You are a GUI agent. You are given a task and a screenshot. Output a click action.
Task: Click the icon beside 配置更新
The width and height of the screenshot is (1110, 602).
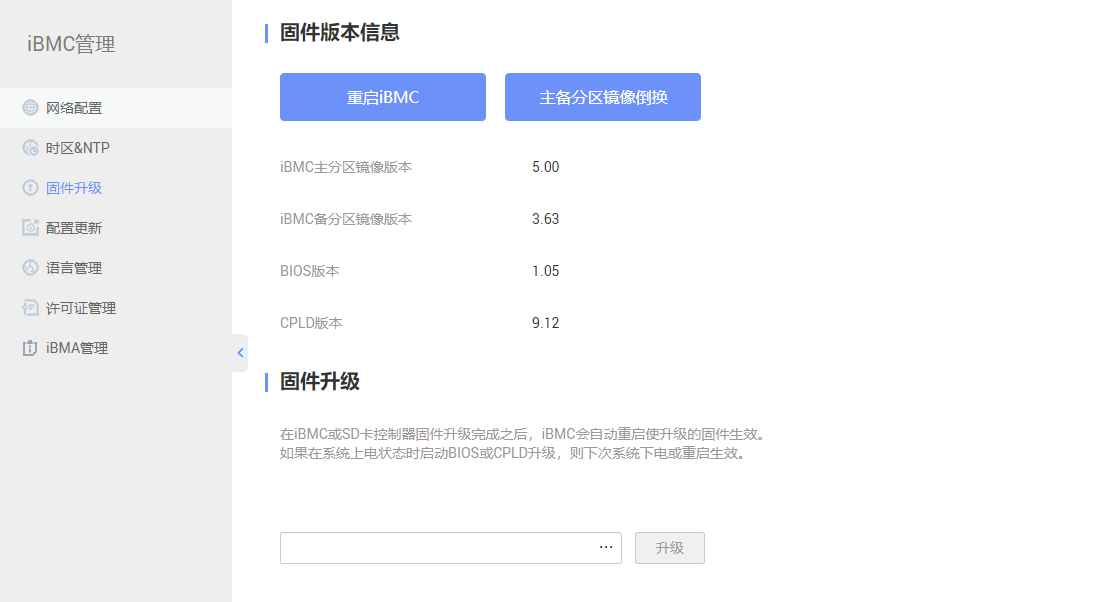point(30,227)
